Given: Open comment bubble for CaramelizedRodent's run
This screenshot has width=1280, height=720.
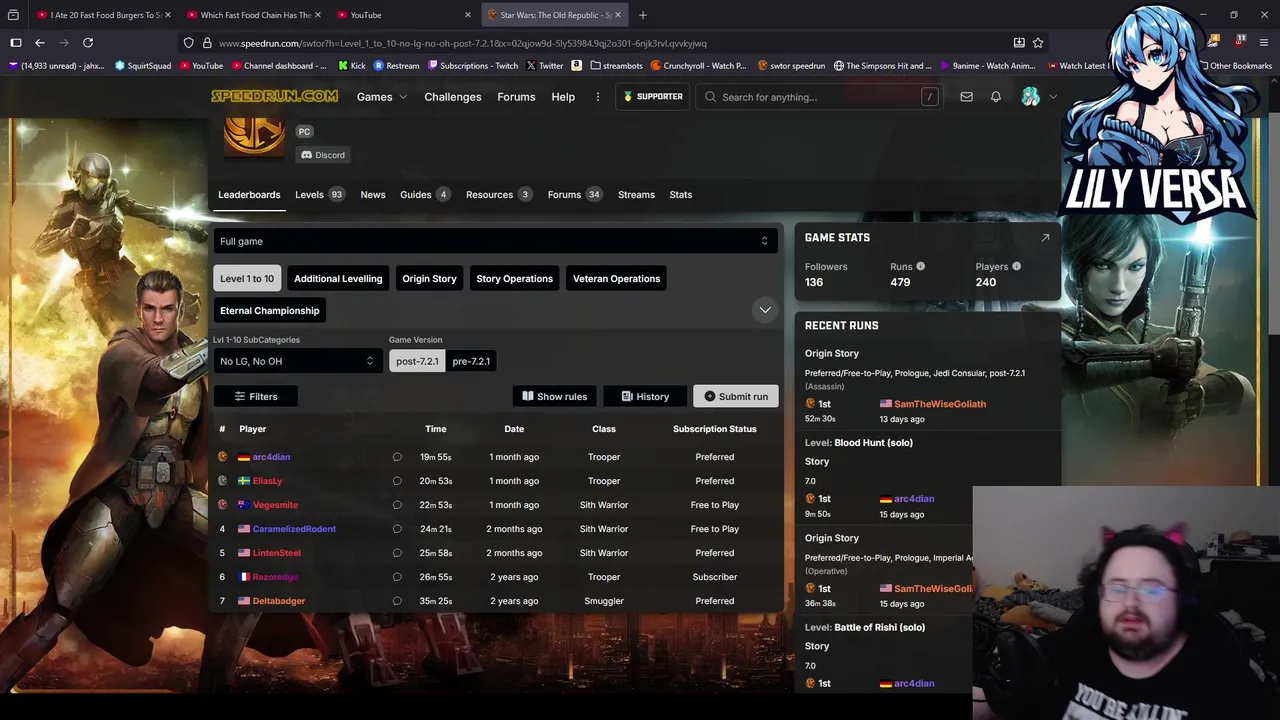Looking at the screenshot, I should tap(397, 529).
